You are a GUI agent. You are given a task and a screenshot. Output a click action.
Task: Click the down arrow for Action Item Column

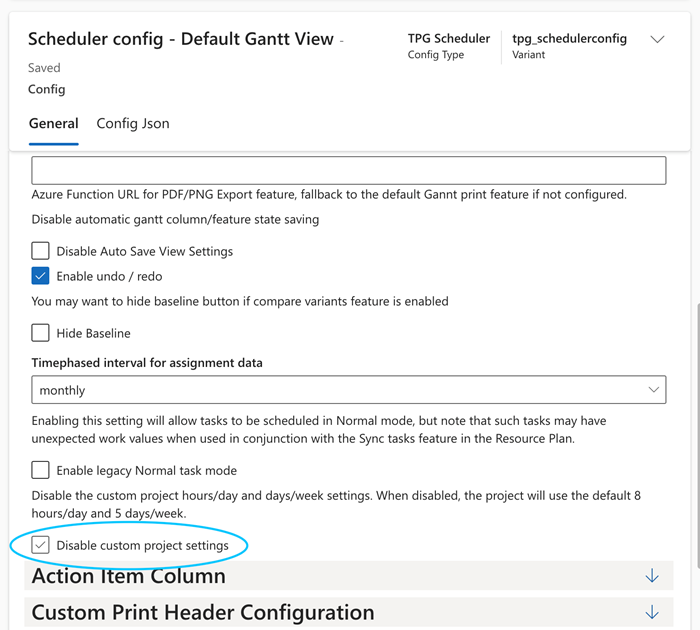click(652, 576)
